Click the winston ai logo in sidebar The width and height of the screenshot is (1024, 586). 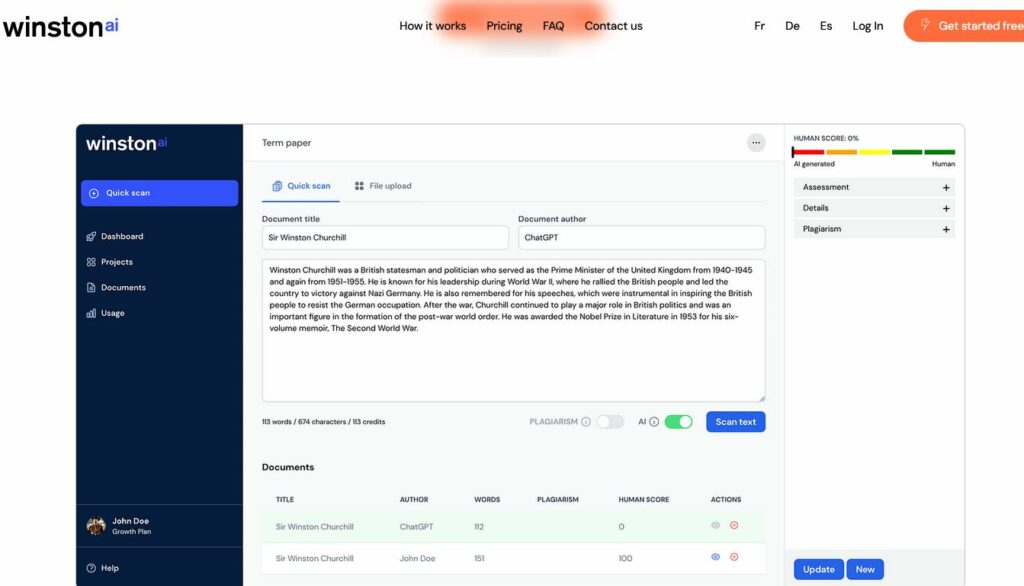click(x=127, y=144)
